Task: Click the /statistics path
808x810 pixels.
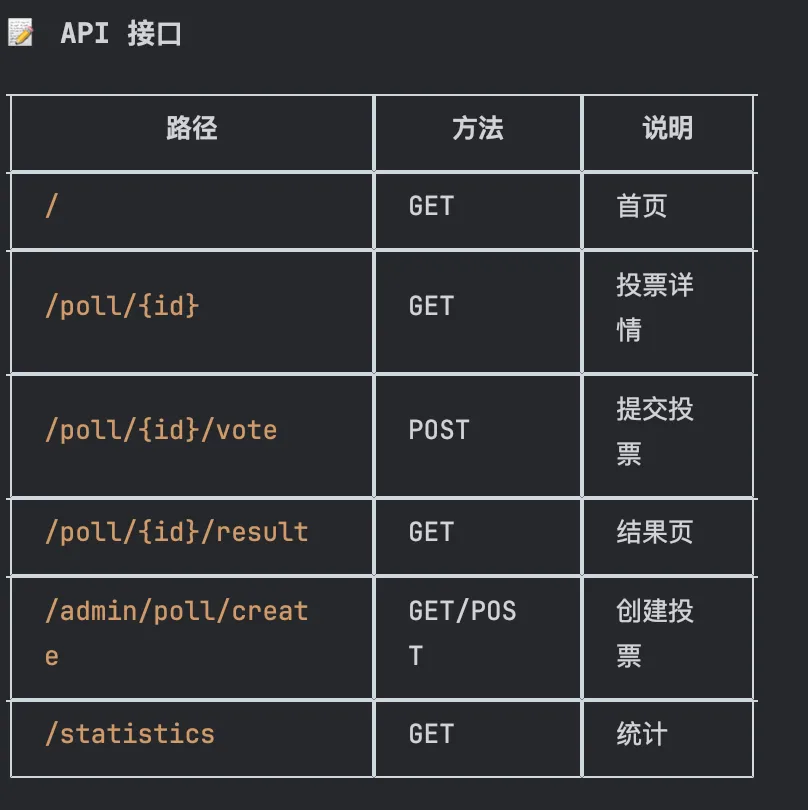Action: pyautogui.click(x=130, y=734)
